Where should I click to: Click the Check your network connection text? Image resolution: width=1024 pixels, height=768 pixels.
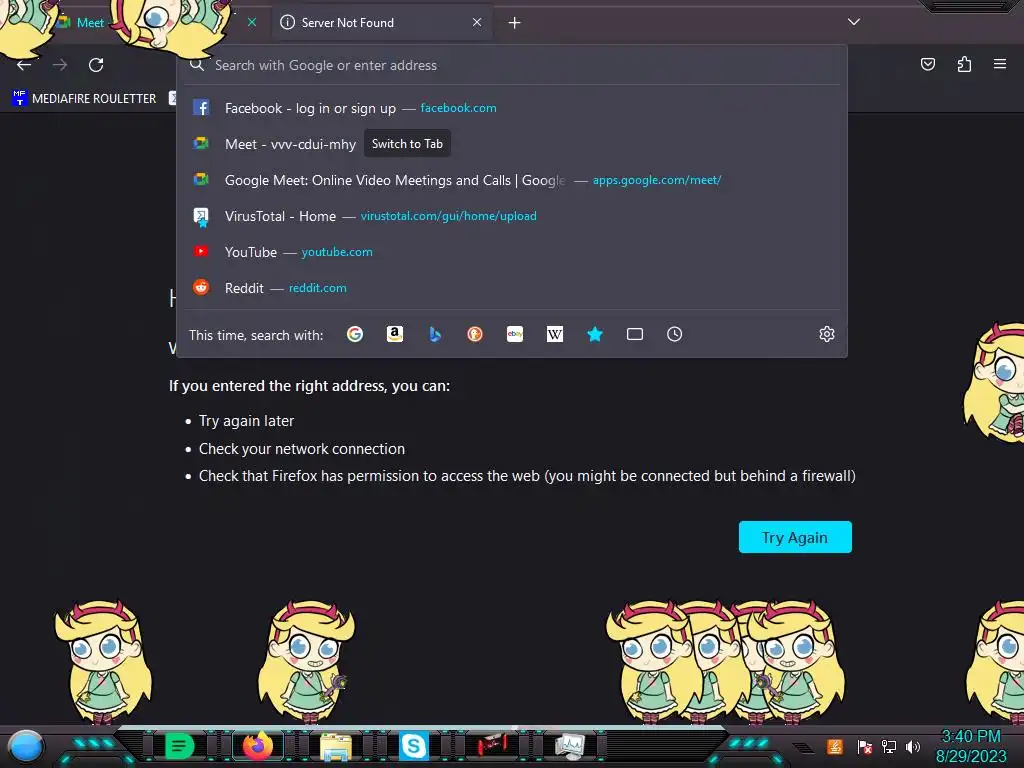(302, 449)
